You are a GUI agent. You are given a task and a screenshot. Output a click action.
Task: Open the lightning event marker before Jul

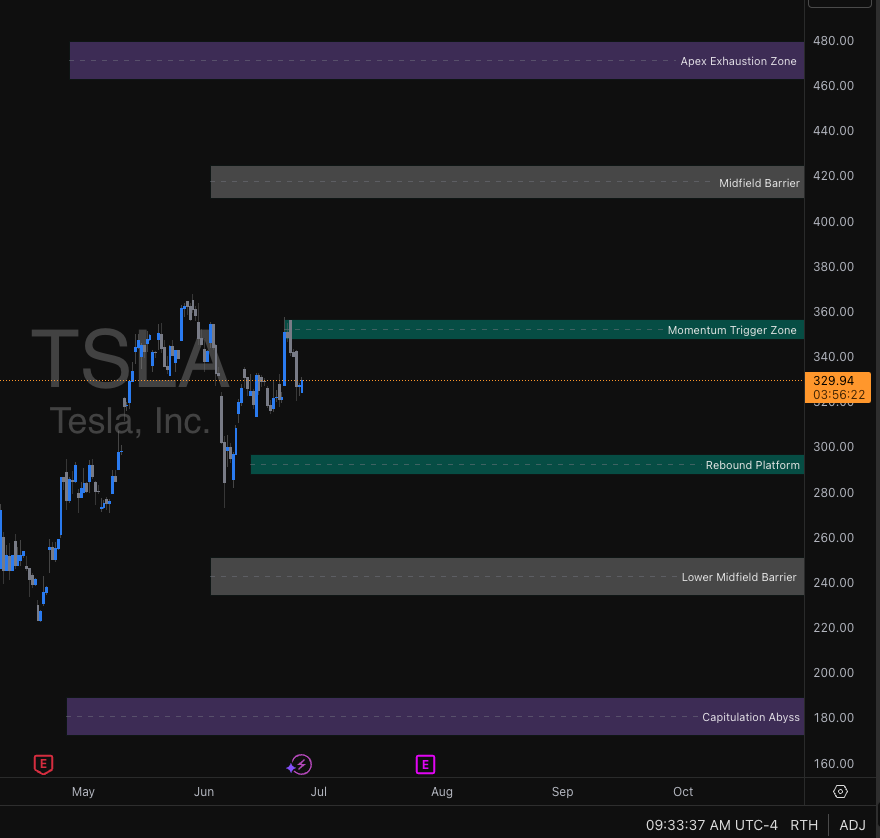click(x=300, y=764)
